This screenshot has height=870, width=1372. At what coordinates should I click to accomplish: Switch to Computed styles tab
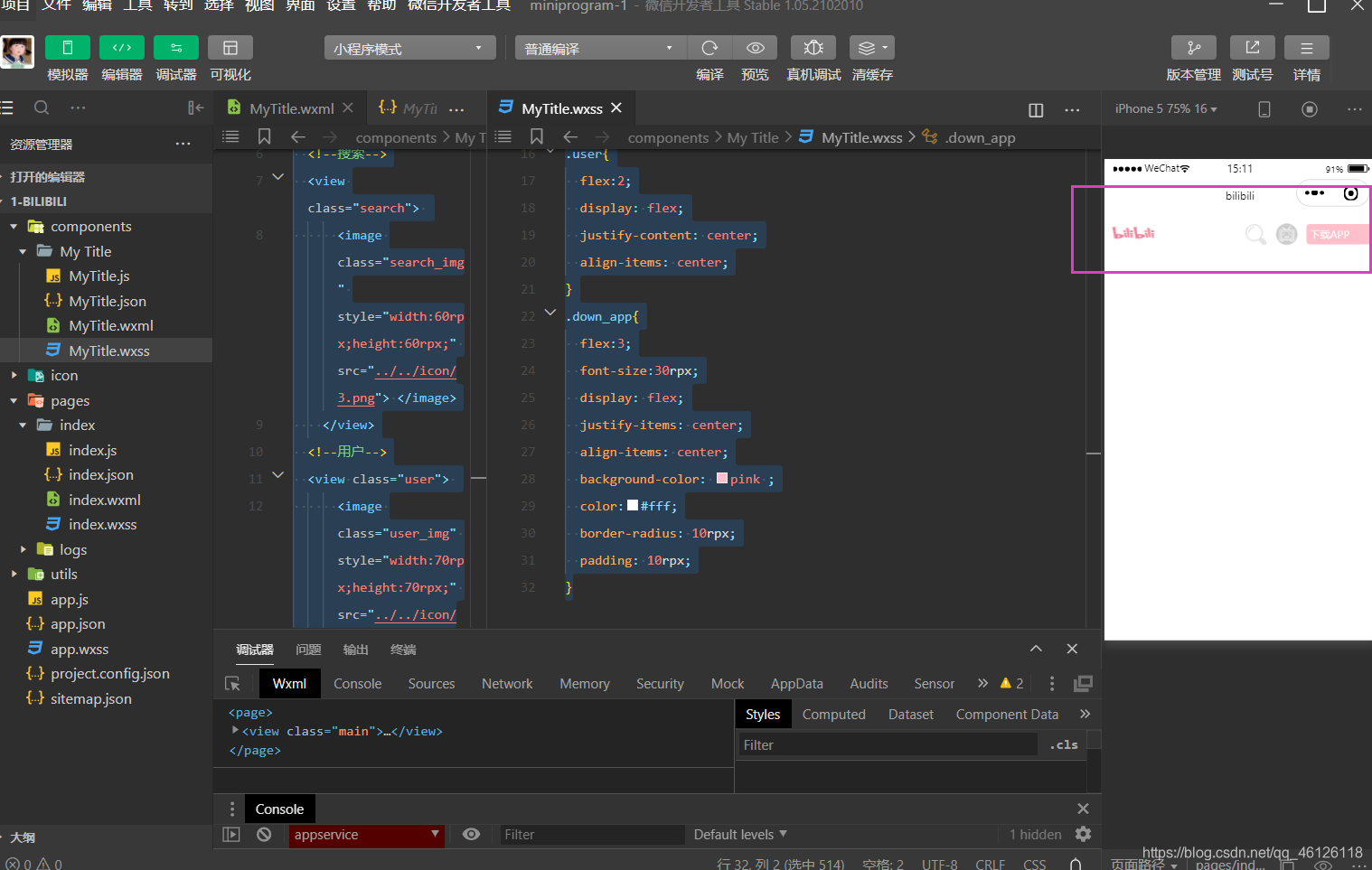click(833, 715)
